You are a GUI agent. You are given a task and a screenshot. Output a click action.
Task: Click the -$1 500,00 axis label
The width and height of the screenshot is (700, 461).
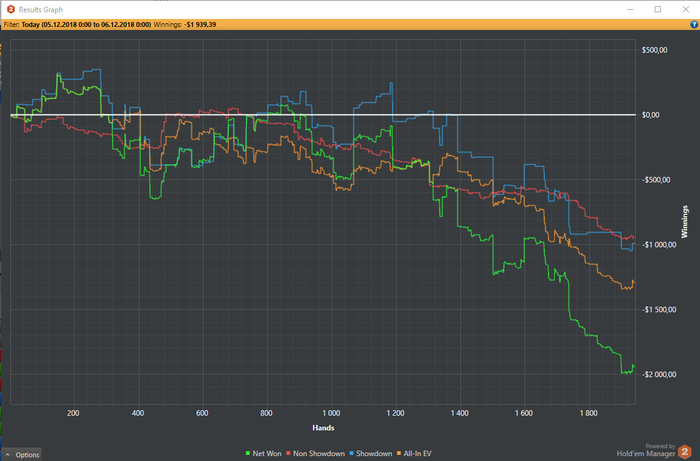tap(659, 310)
